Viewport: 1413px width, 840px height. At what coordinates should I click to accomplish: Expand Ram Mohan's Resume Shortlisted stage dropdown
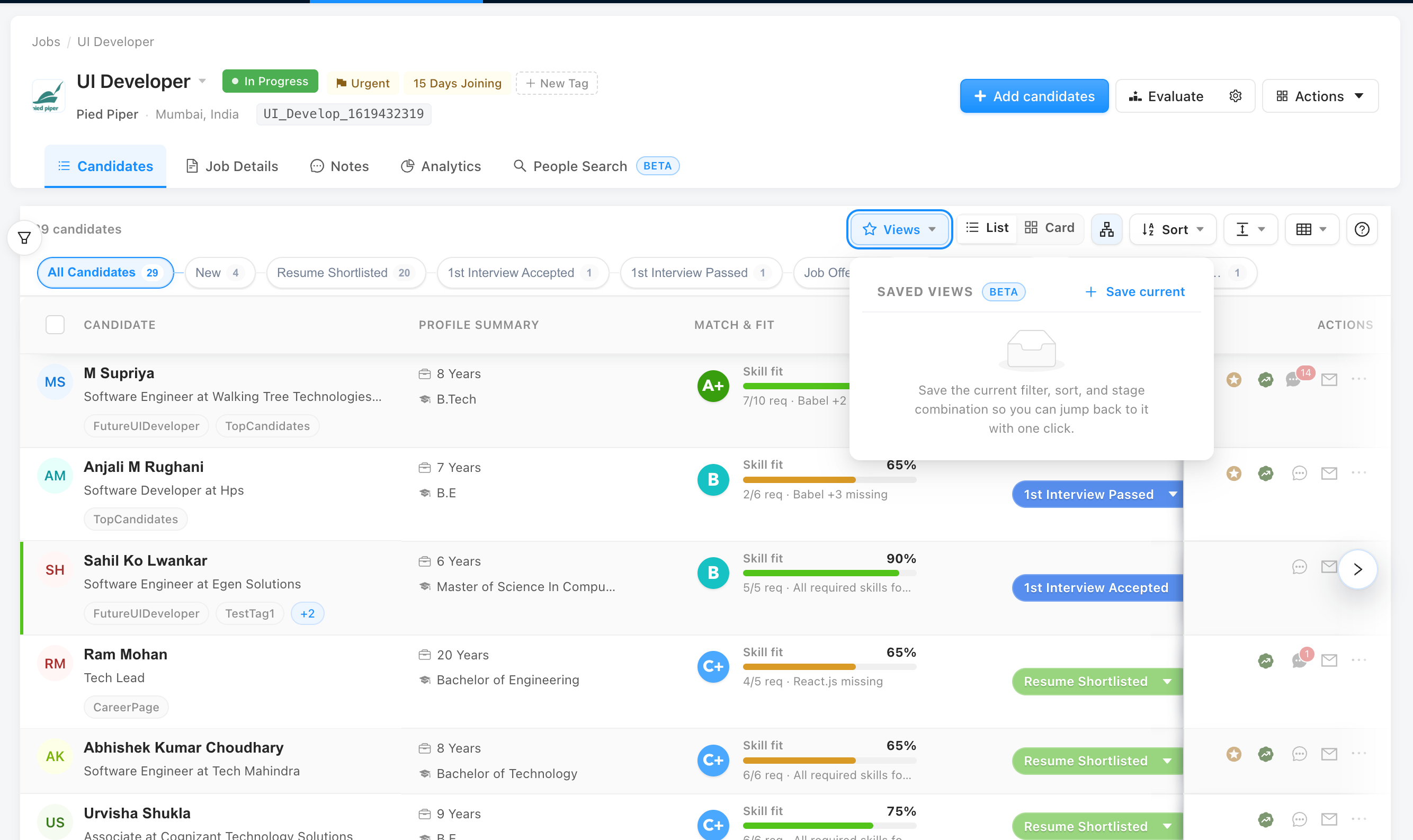click(x=1167, y=682)
